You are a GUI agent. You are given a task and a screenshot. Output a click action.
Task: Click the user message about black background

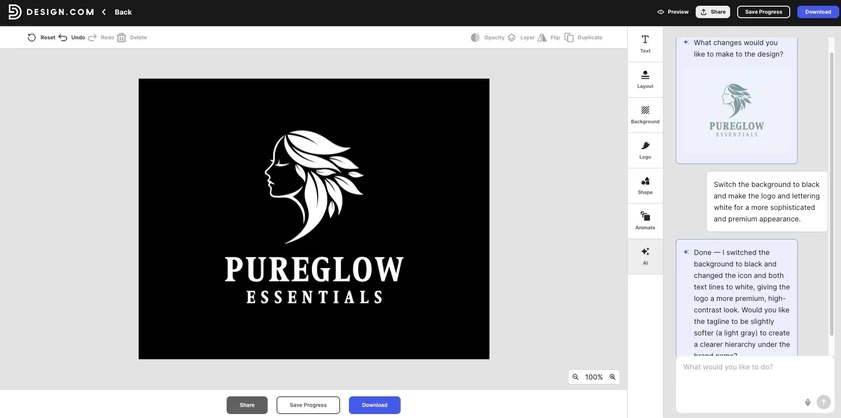tap(767, 202)
